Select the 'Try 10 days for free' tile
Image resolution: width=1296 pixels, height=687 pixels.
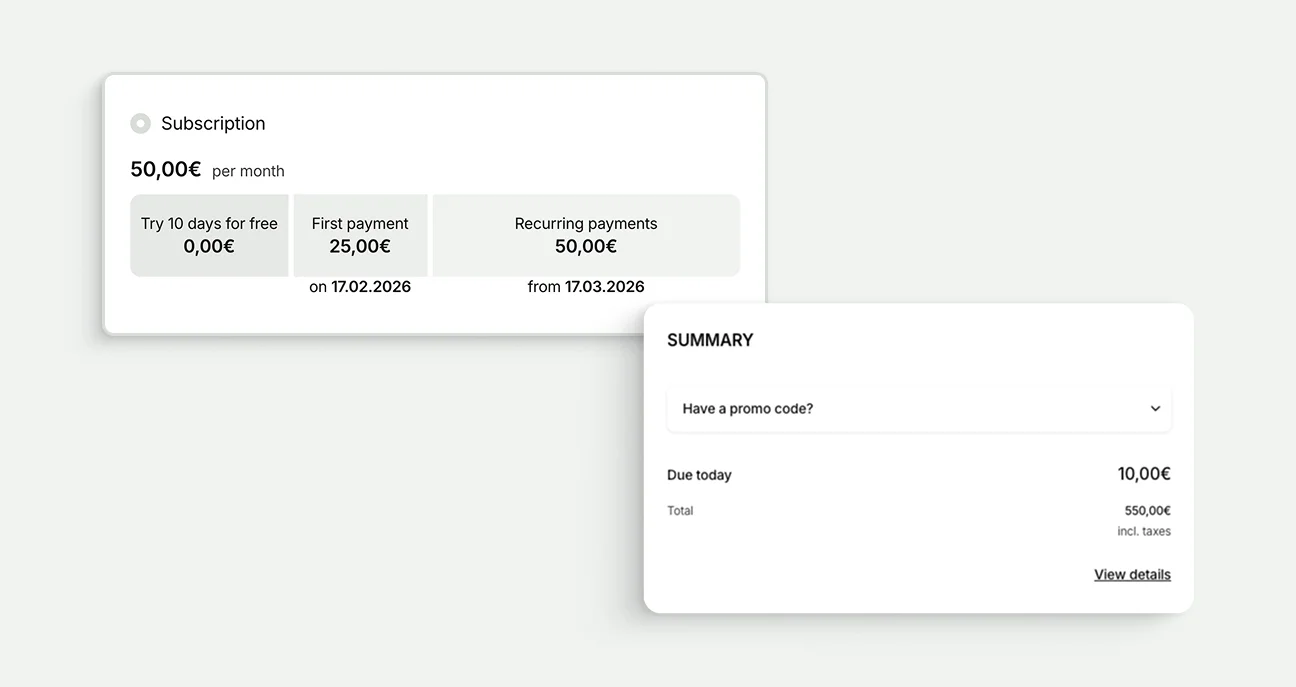click(209, 235)
